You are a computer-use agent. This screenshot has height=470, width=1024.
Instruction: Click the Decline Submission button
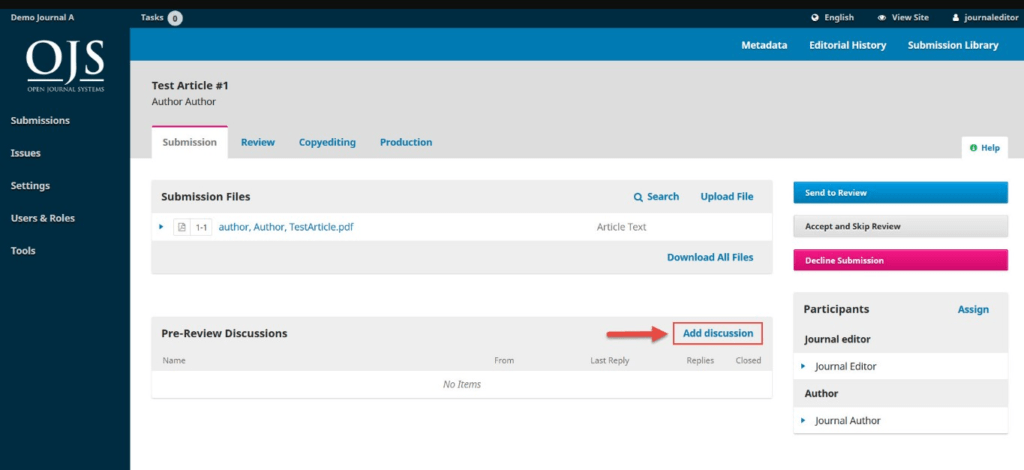coord(900,260)
